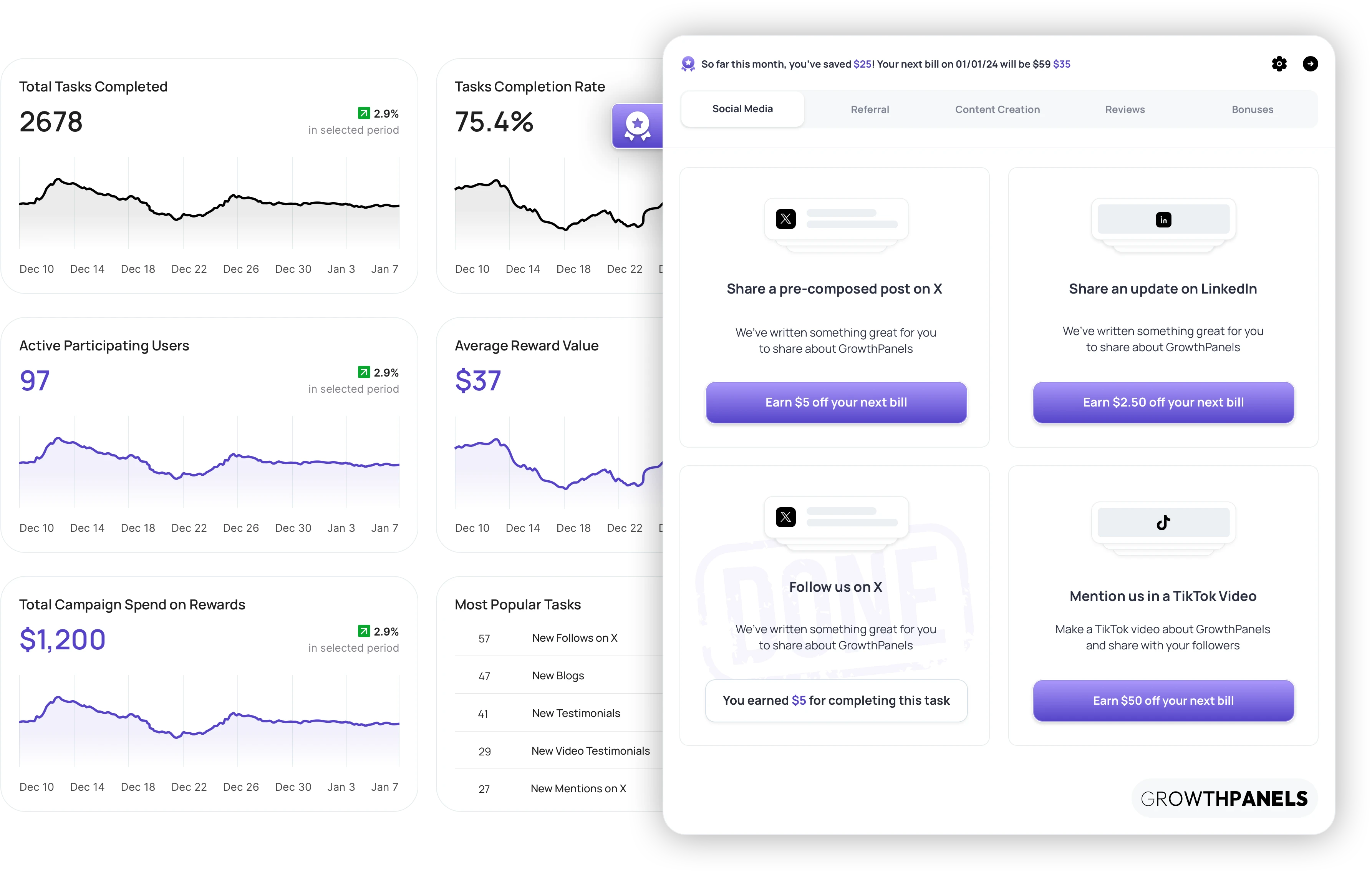This screenshot has height=873, width=1372.
Task: Click the X logo on pre-composed post card
Action: (786, 219)
